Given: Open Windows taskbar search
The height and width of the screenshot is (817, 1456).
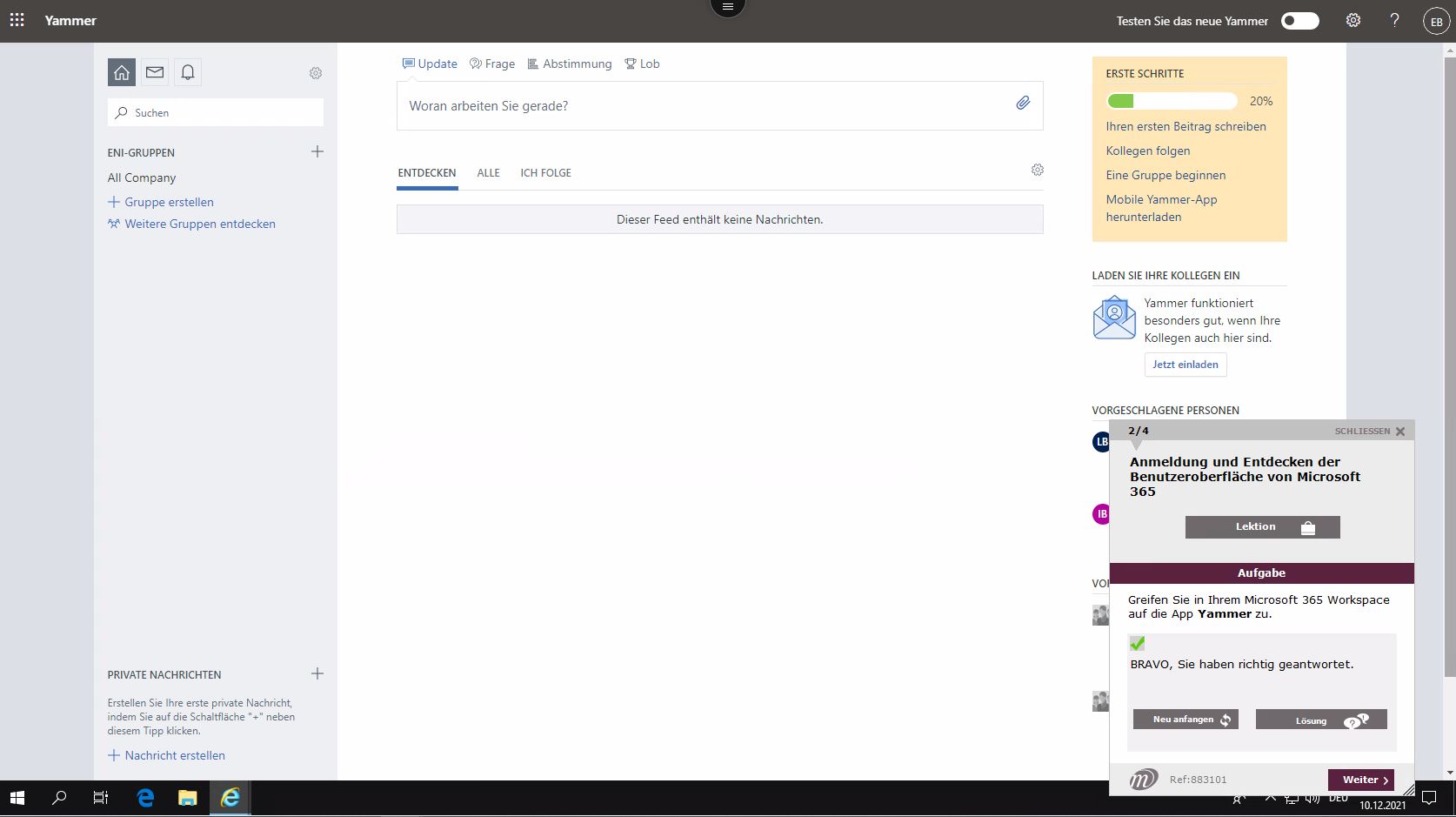Looking at the screenshot, I should point(59,797).
